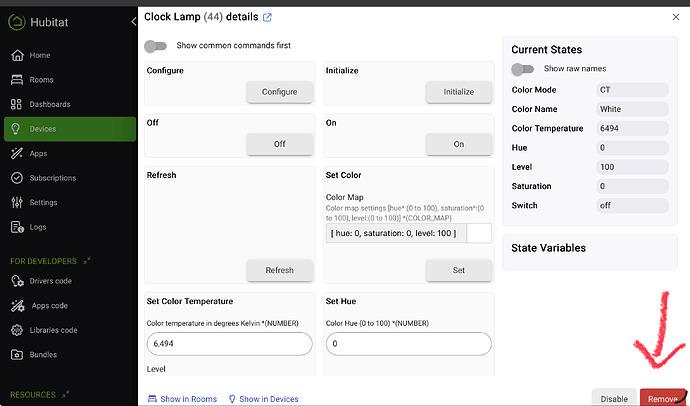The image size is (690, 406).
Task: Click Switch state value off
Action: (632, 205)
